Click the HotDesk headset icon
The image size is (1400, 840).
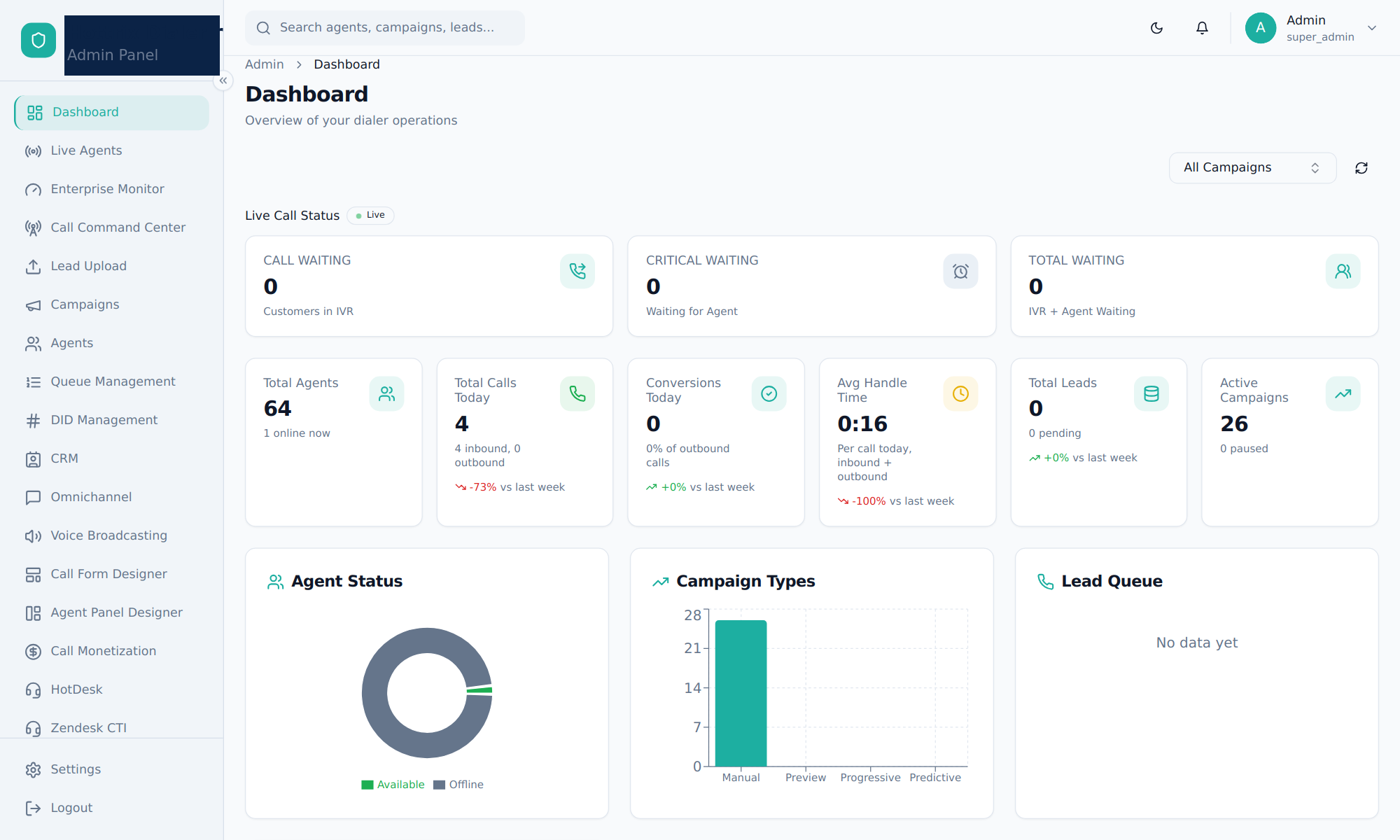[x=33, y=690]
